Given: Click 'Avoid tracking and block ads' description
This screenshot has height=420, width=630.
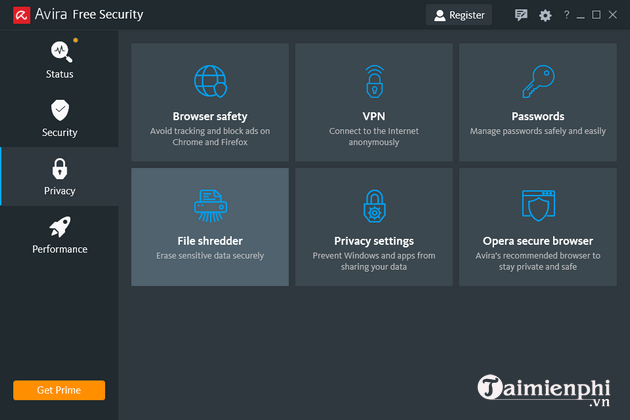Looking at the screenshot, I should coord(210,137).
